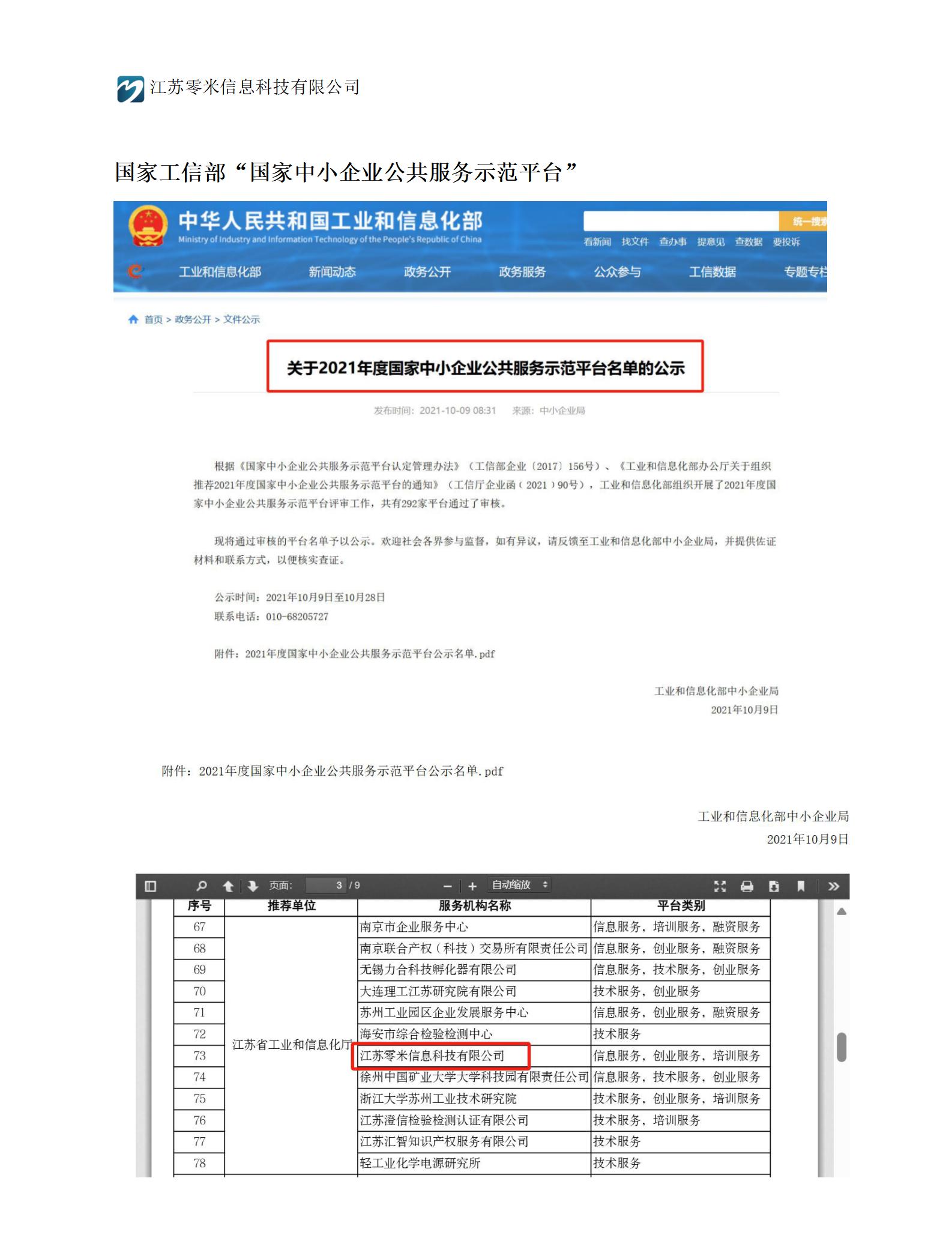Click the 查办事 quick link

coord(673,242)
